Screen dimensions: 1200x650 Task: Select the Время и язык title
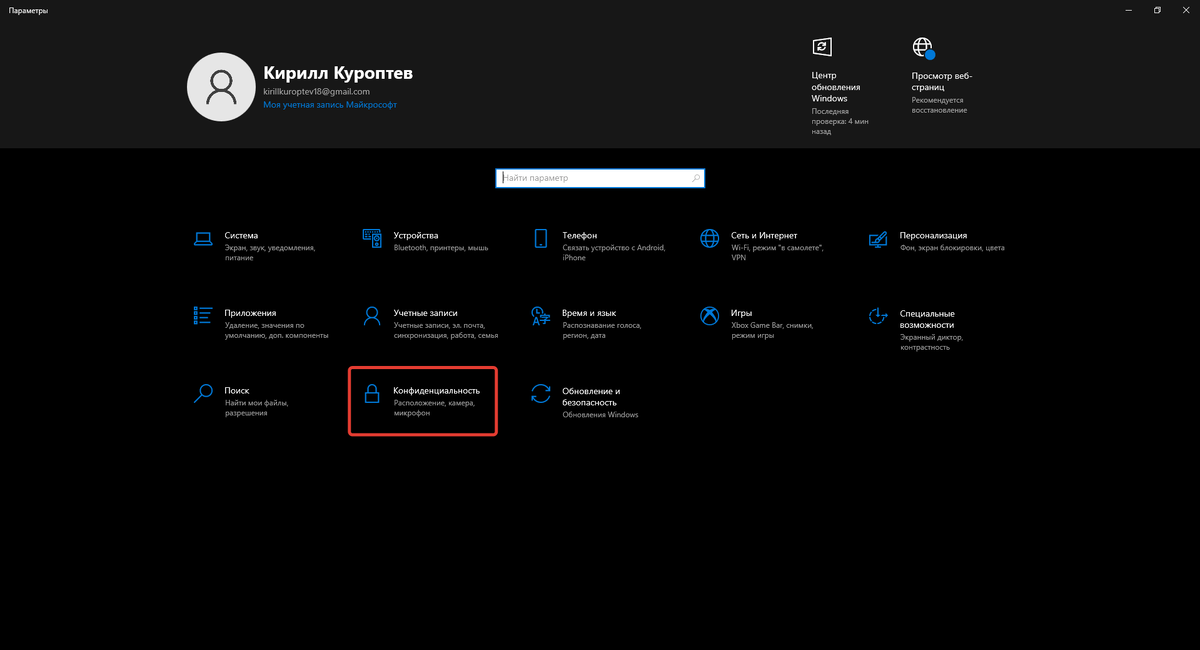pos(589,313)
